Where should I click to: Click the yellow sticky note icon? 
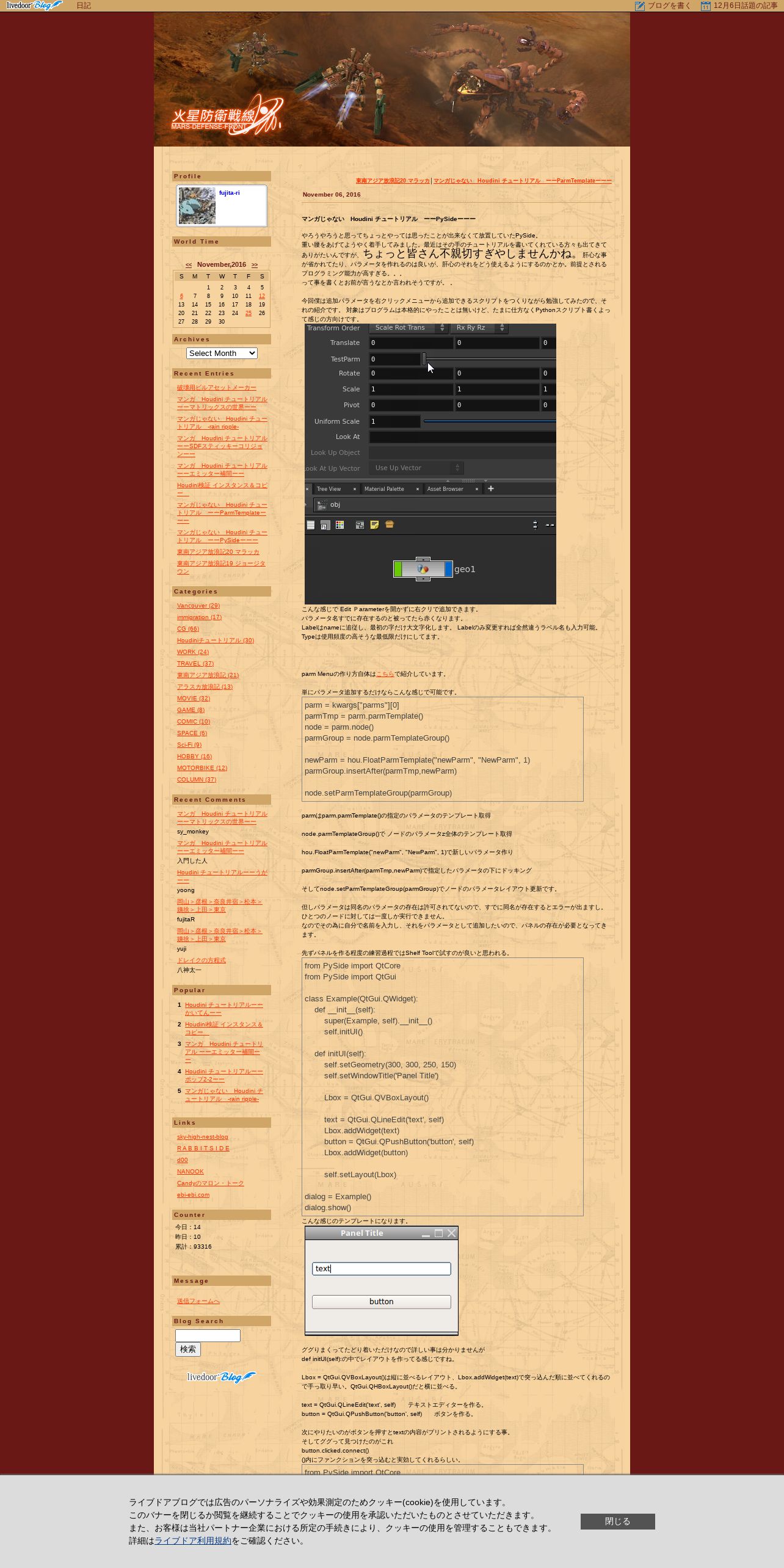click(374, 525)
